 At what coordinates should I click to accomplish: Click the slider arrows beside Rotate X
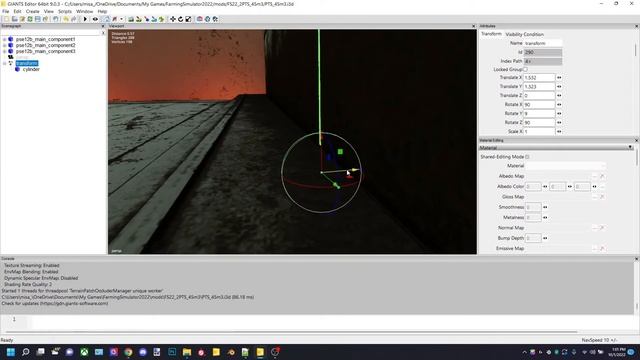(x=559, y=104)
